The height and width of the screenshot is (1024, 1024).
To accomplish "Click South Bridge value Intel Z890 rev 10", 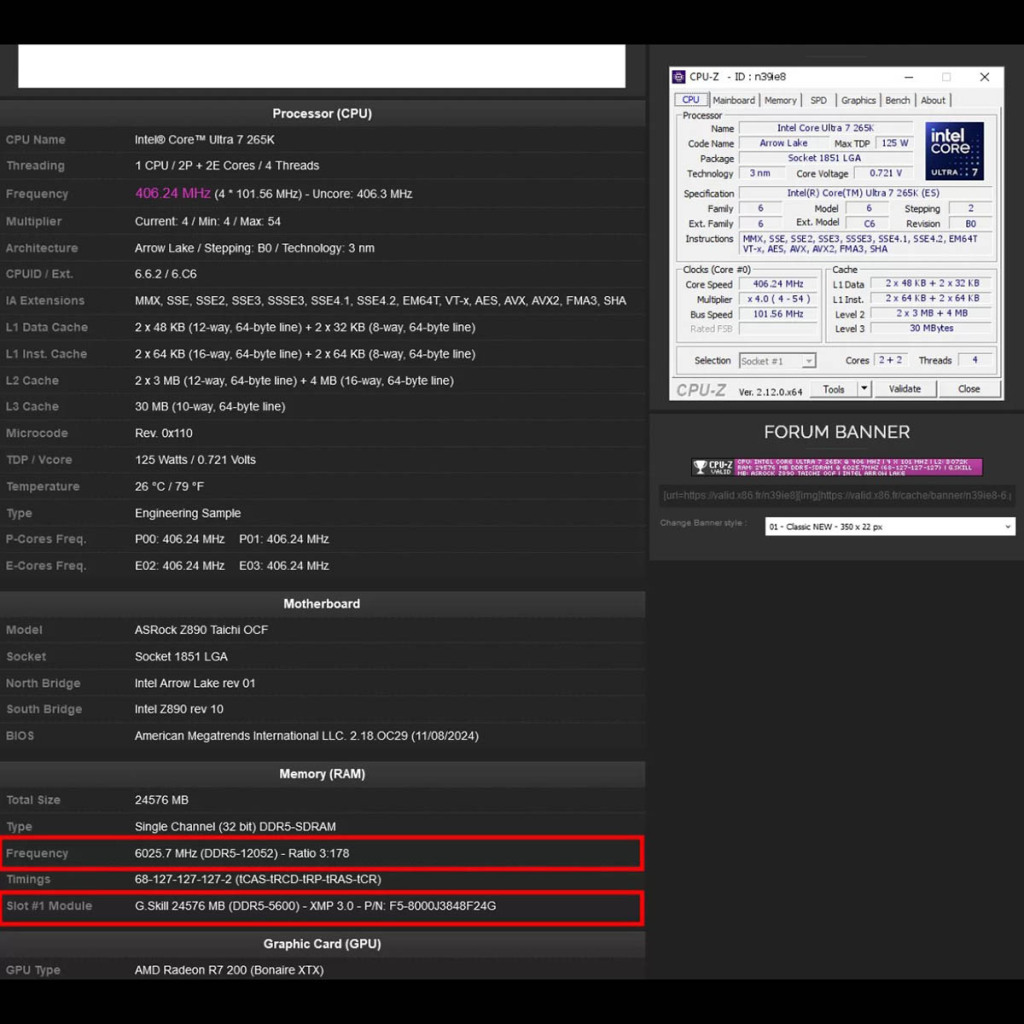I will point(179,709).
